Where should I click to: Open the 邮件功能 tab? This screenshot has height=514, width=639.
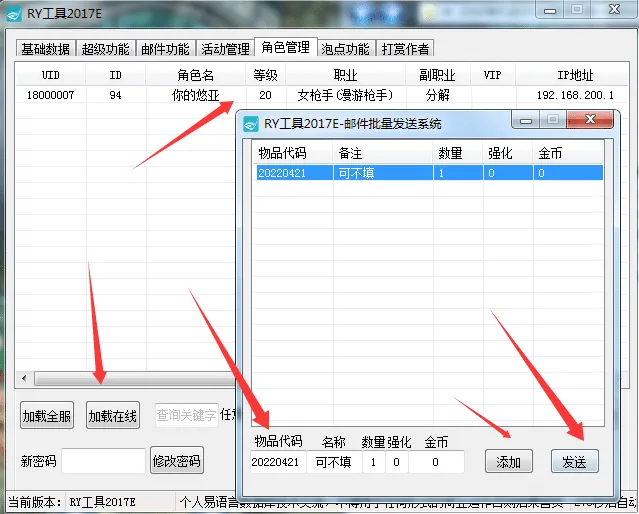tap(165, 49)
